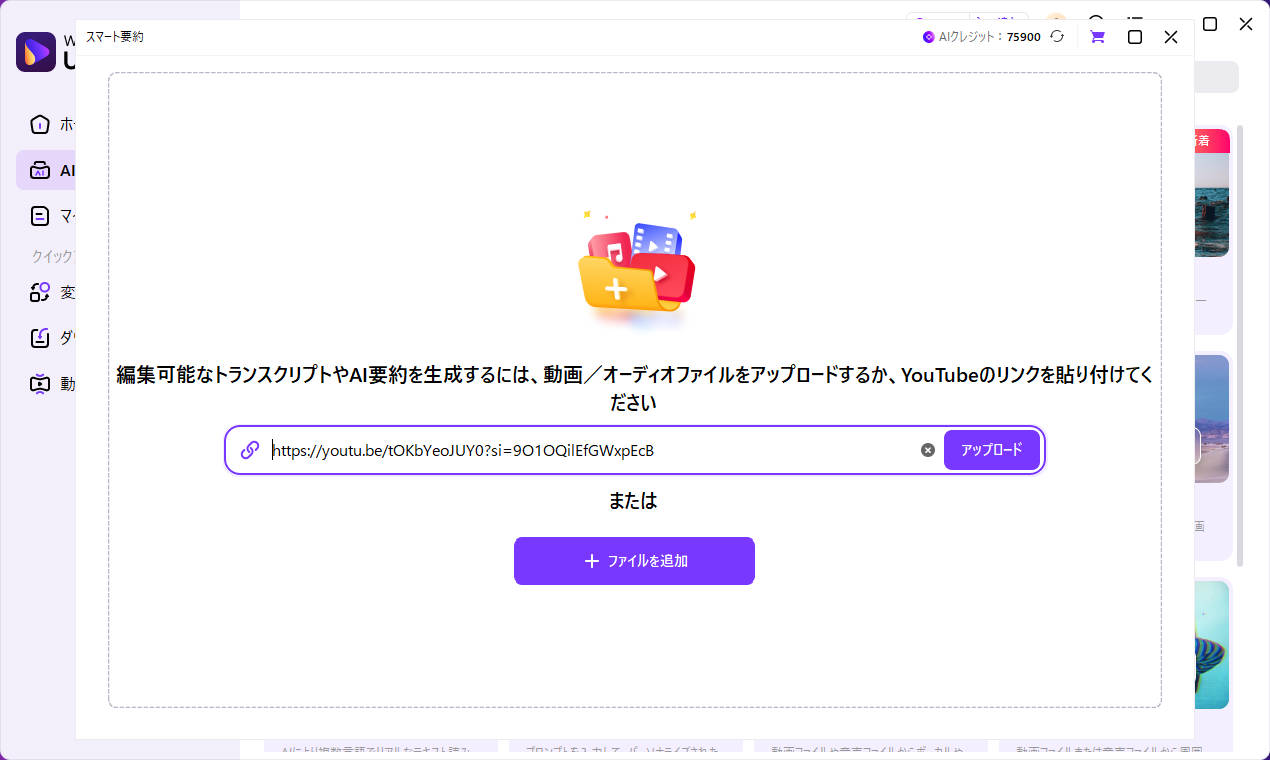Open the AI tools section in sidebar

(40, 170)
